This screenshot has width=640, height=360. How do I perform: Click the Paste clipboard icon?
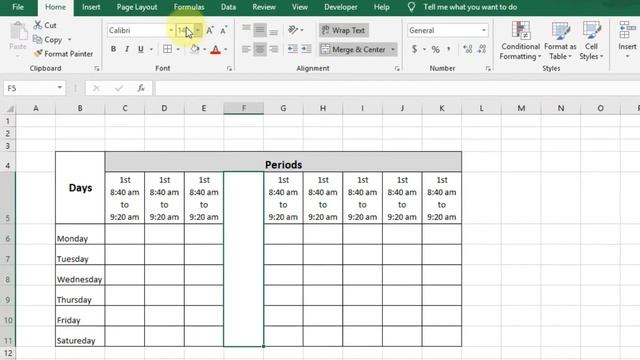(18, 31)
